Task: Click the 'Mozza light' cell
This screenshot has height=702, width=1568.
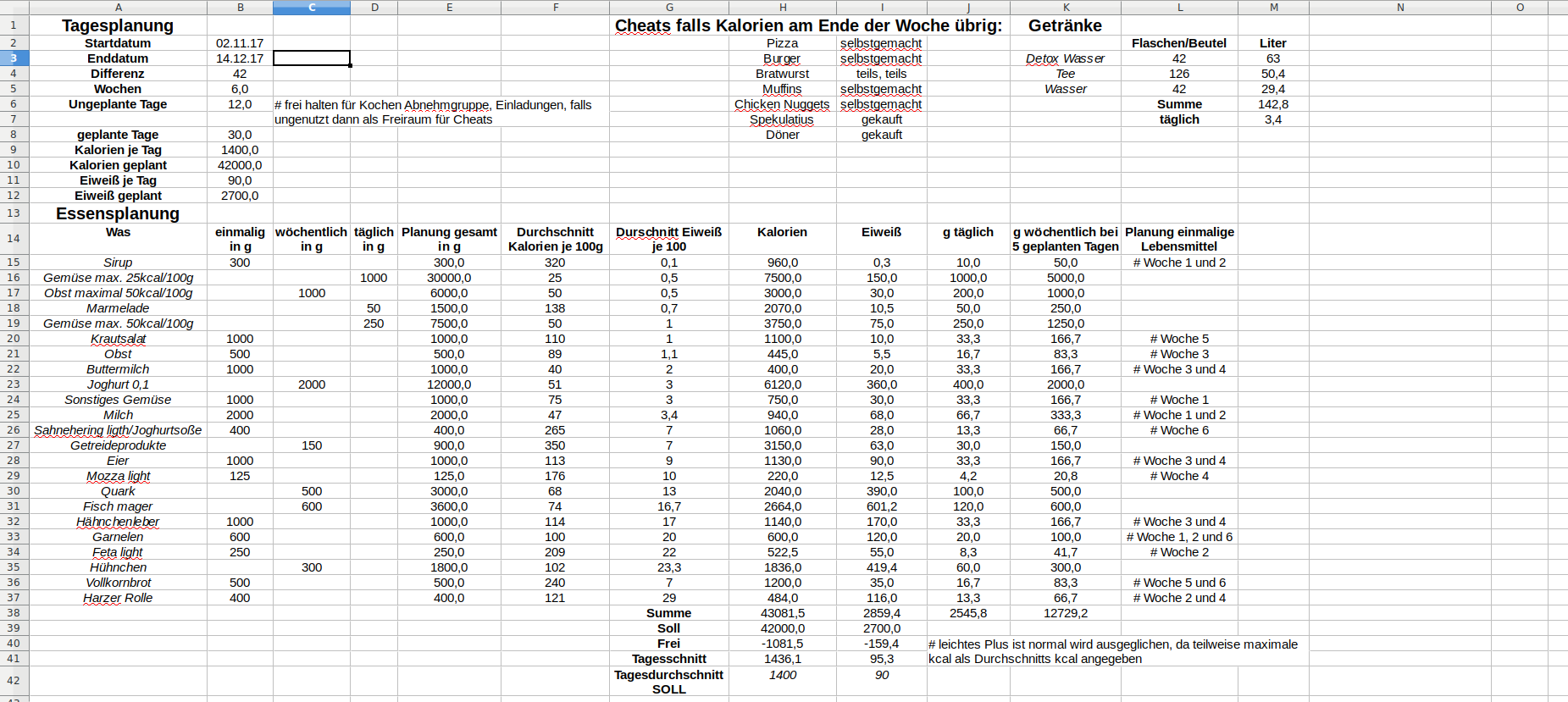Action: point(118,476)
